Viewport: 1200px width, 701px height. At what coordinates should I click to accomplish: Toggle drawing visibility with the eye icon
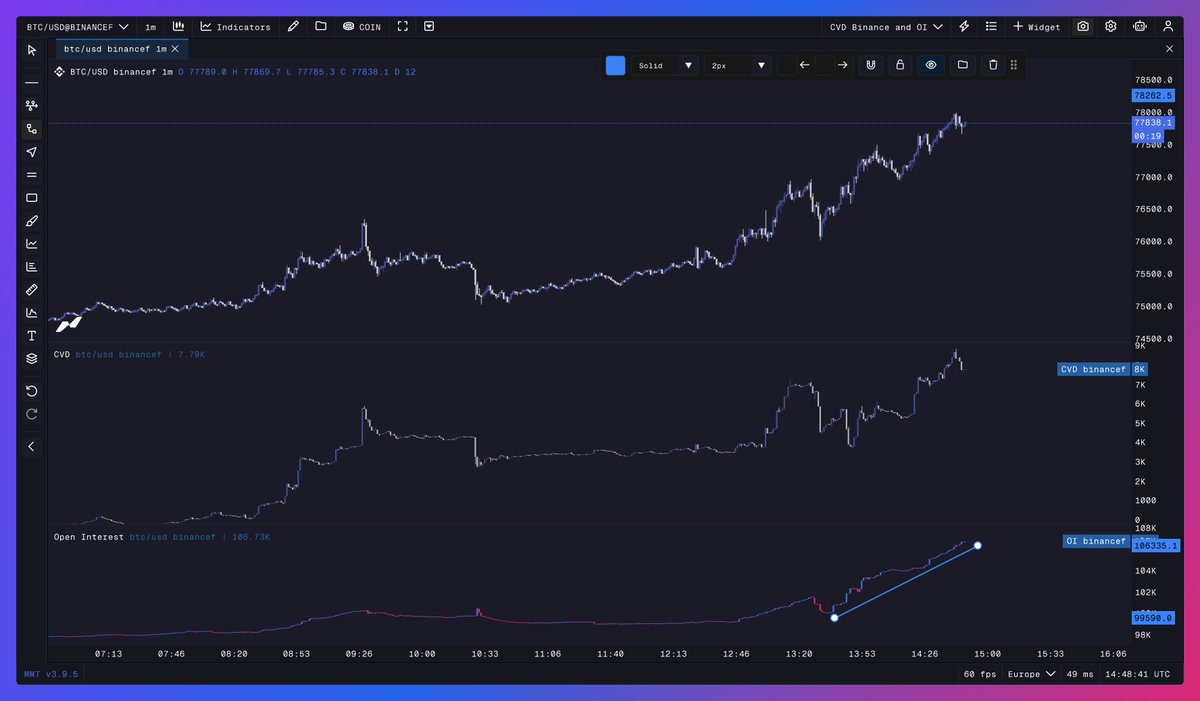[931, 65]
